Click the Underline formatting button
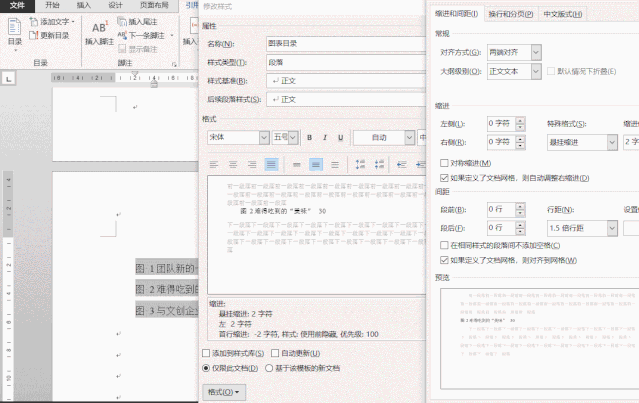This screenshot has width=639, height=403. (339, 138)
